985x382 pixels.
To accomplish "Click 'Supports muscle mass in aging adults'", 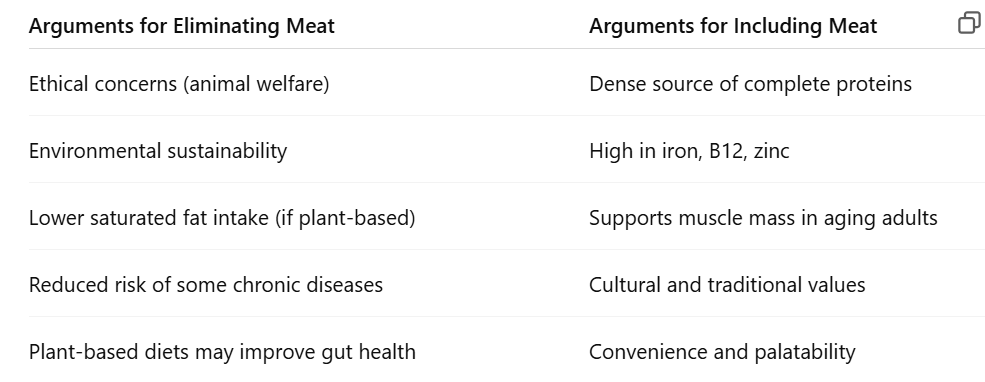I will (x=763, y=218).
